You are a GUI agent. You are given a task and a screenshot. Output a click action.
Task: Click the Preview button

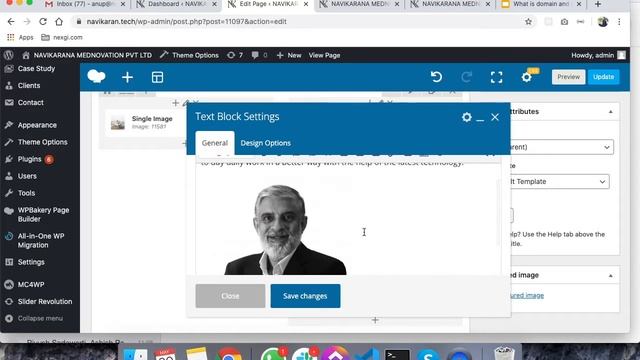[569, 77]
